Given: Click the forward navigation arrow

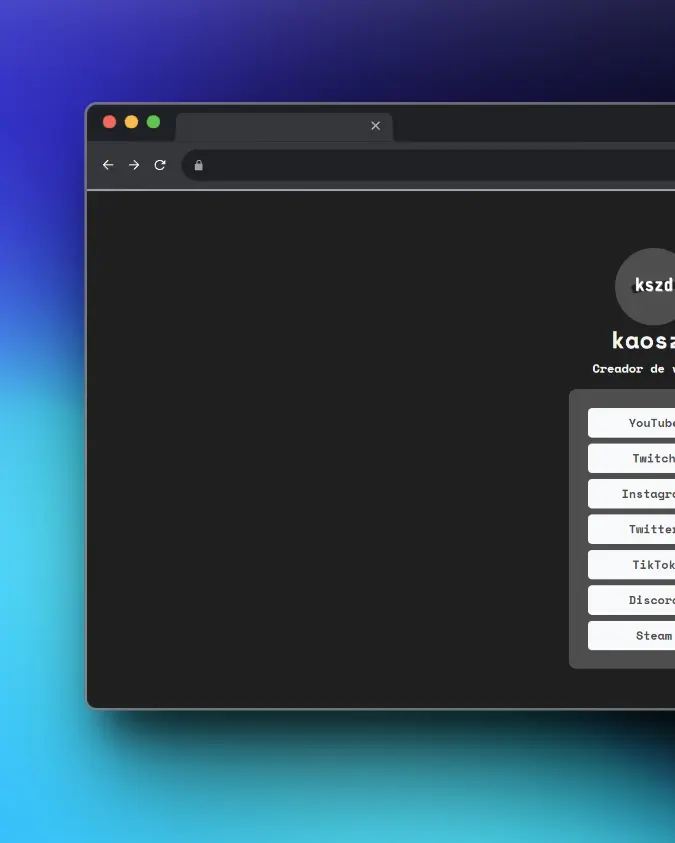Looking at the screenshot, I should (x=134, y=165).
